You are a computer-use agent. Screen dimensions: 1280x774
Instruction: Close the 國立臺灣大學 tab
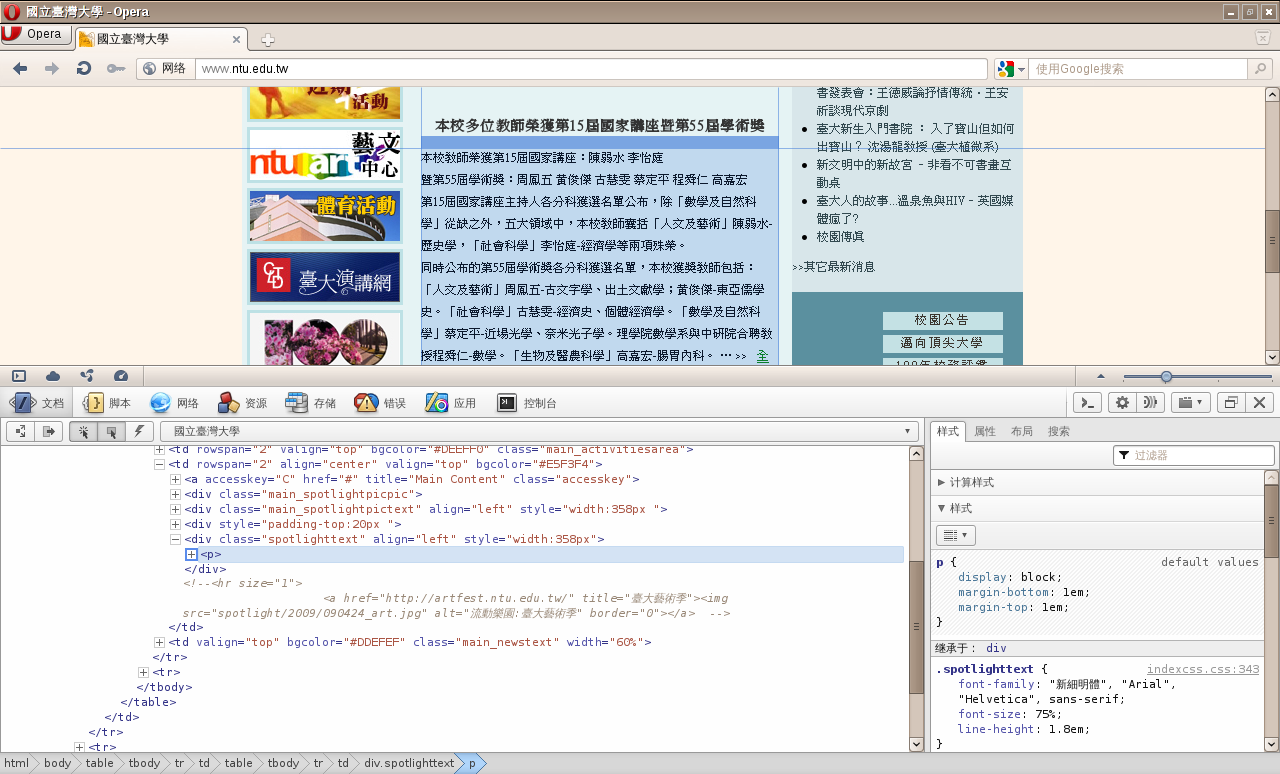pos(237,40)
